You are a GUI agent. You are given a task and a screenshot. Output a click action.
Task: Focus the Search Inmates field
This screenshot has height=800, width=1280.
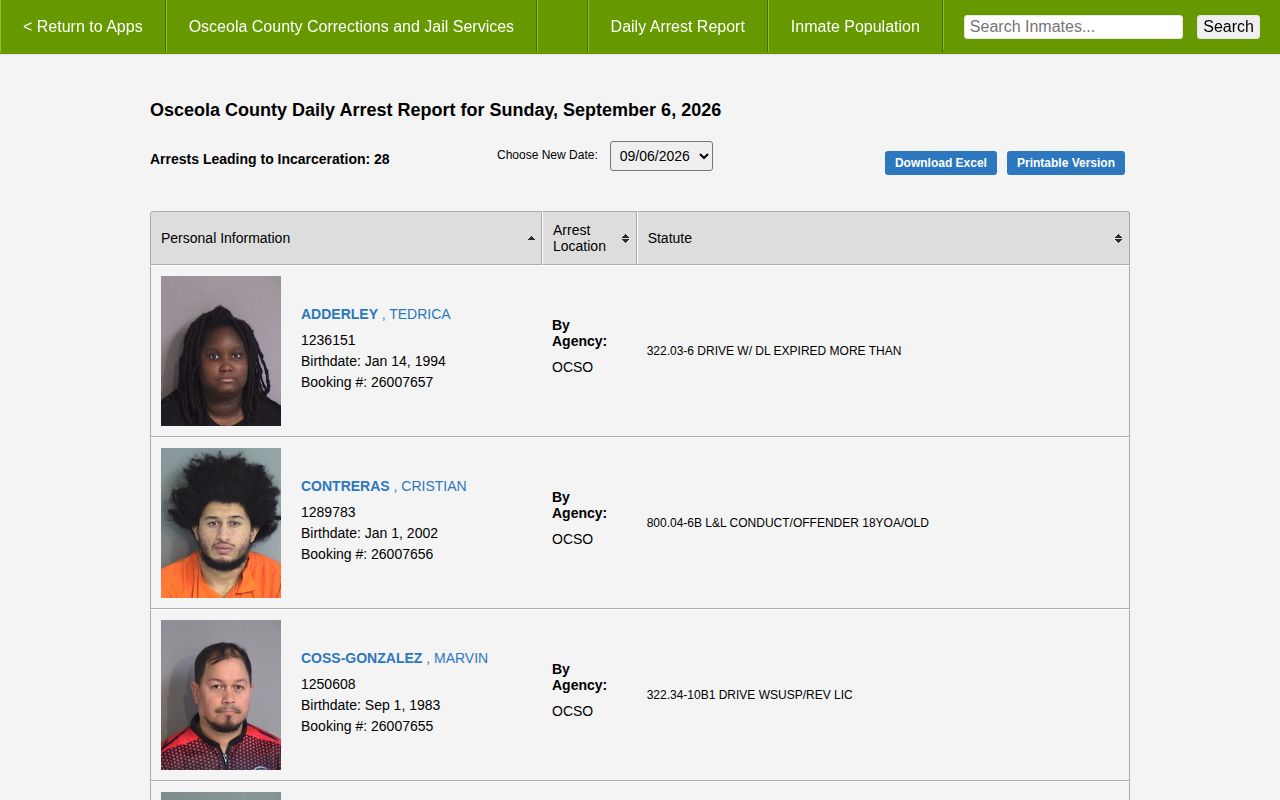(1073, 27)
